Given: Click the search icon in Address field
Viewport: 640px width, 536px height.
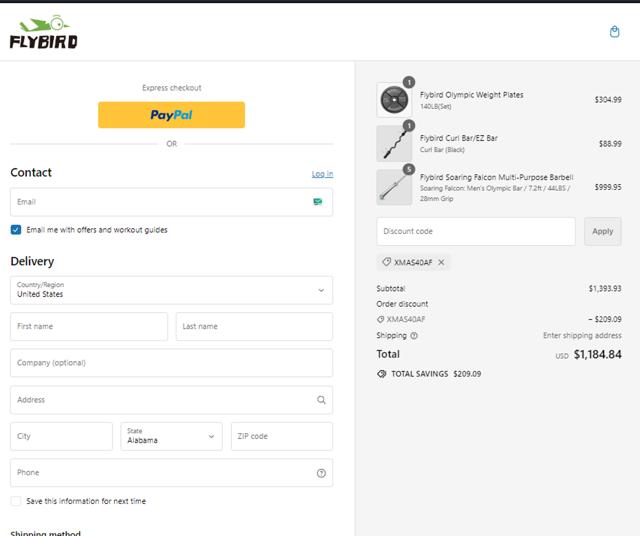Looking at the screenshot, I should pyautogui.click(x=321, y=400).
